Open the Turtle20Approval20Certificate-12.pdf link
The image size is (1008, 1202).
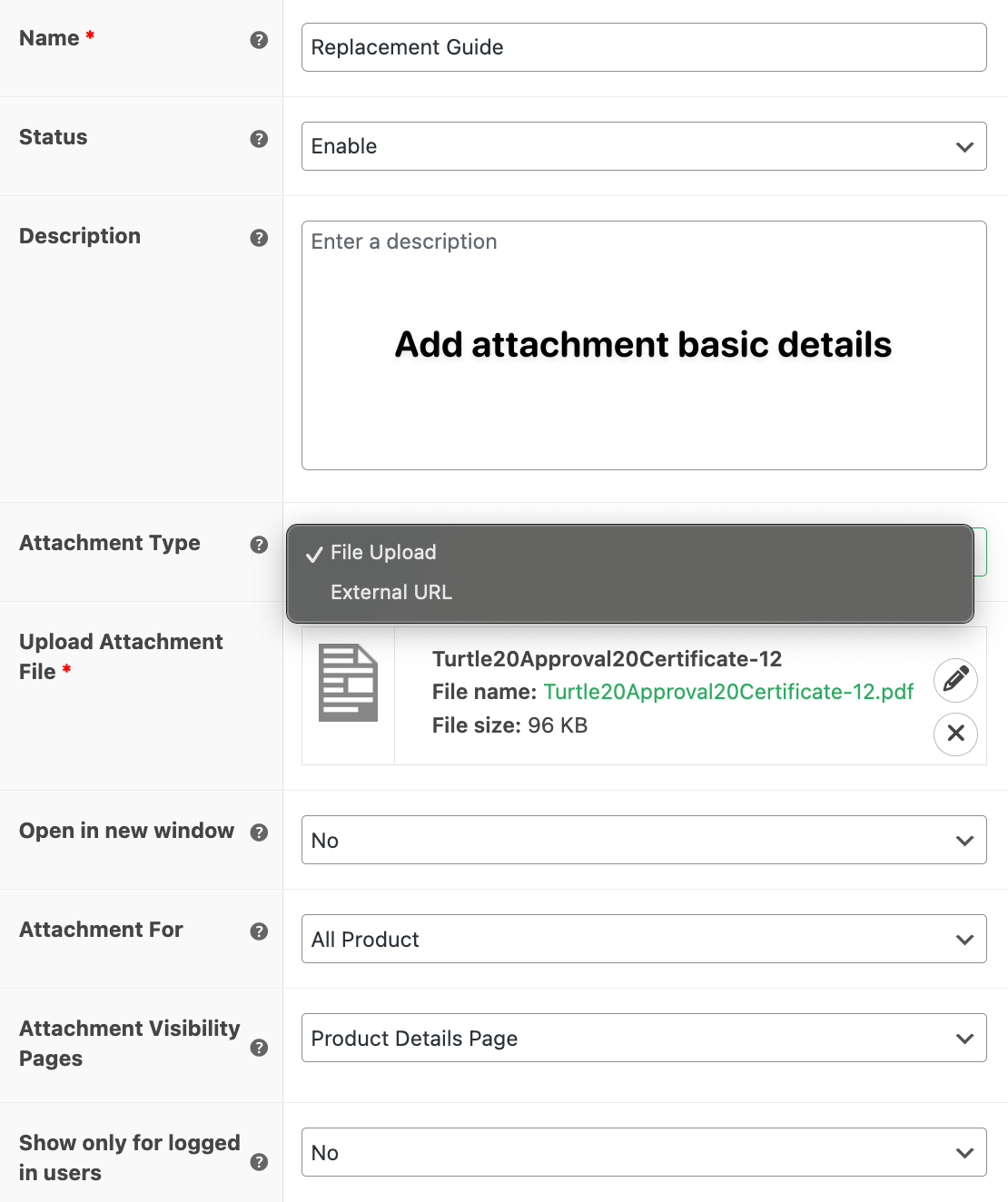tap(728, 692)
